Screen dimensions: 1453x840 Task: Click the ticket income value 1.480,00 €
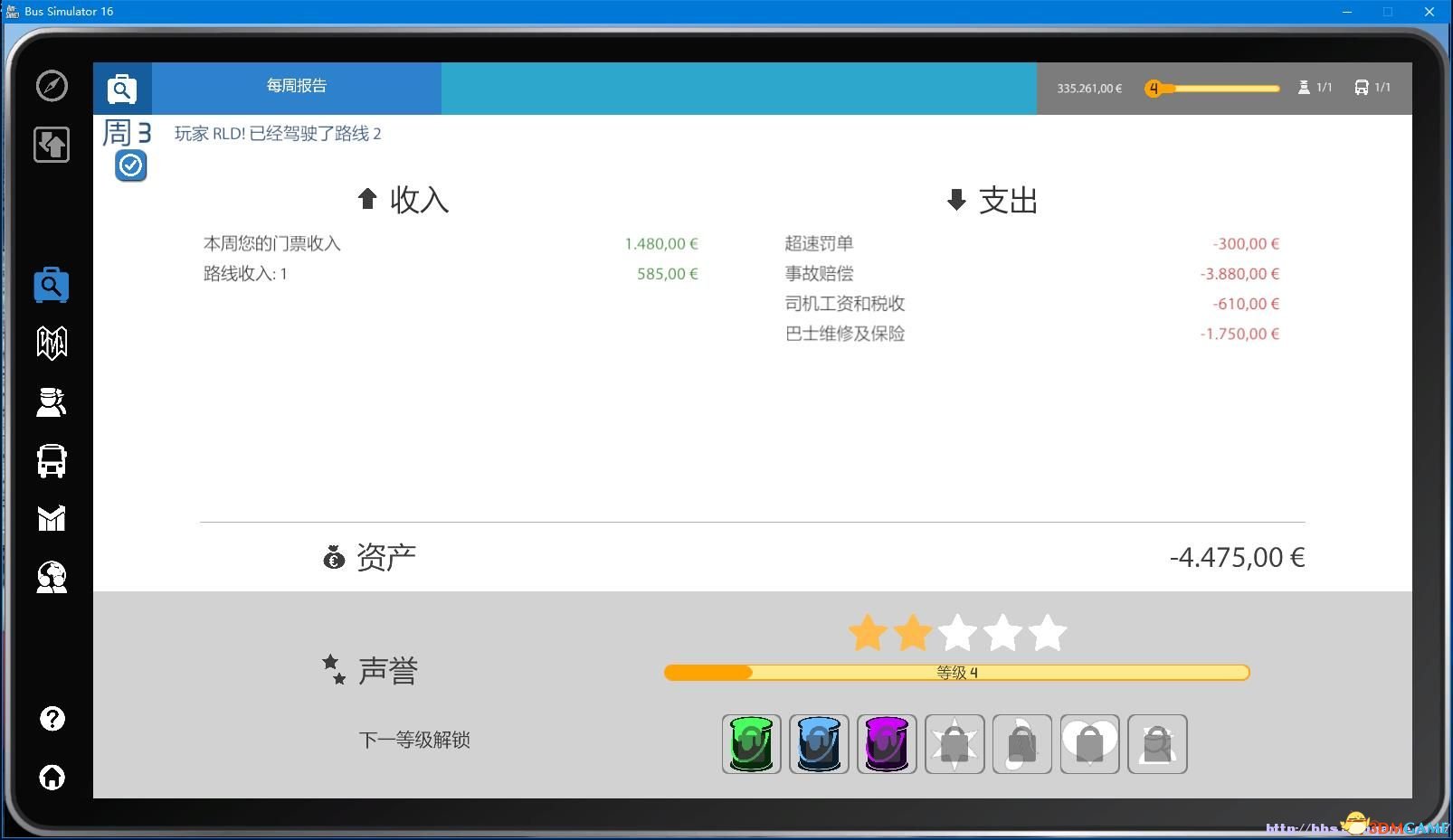pyautogui.click(x=661, y=244)
